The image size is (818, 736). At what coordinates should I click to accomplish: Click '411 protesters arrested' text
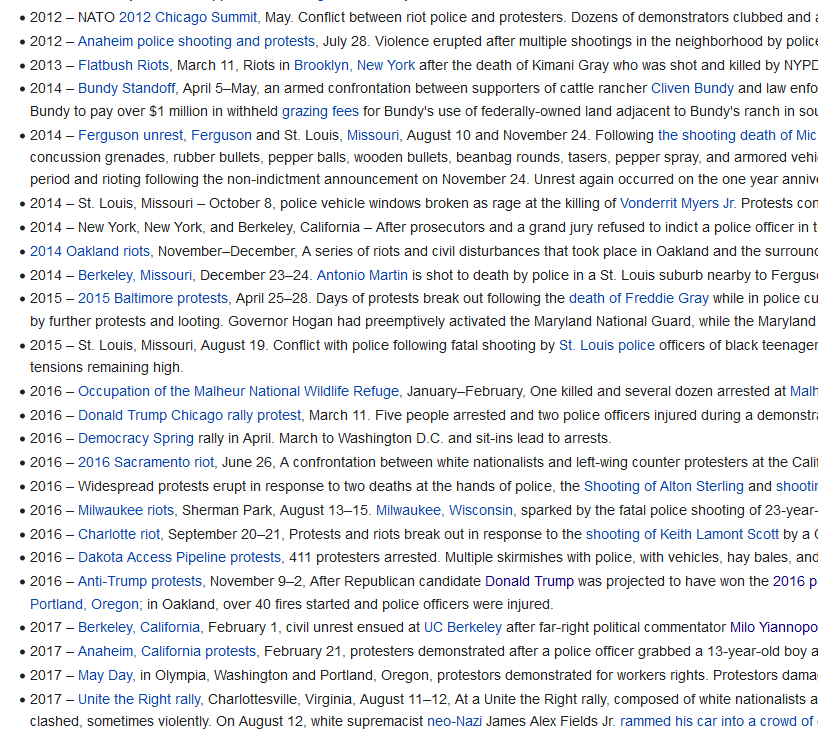(365, 557)
